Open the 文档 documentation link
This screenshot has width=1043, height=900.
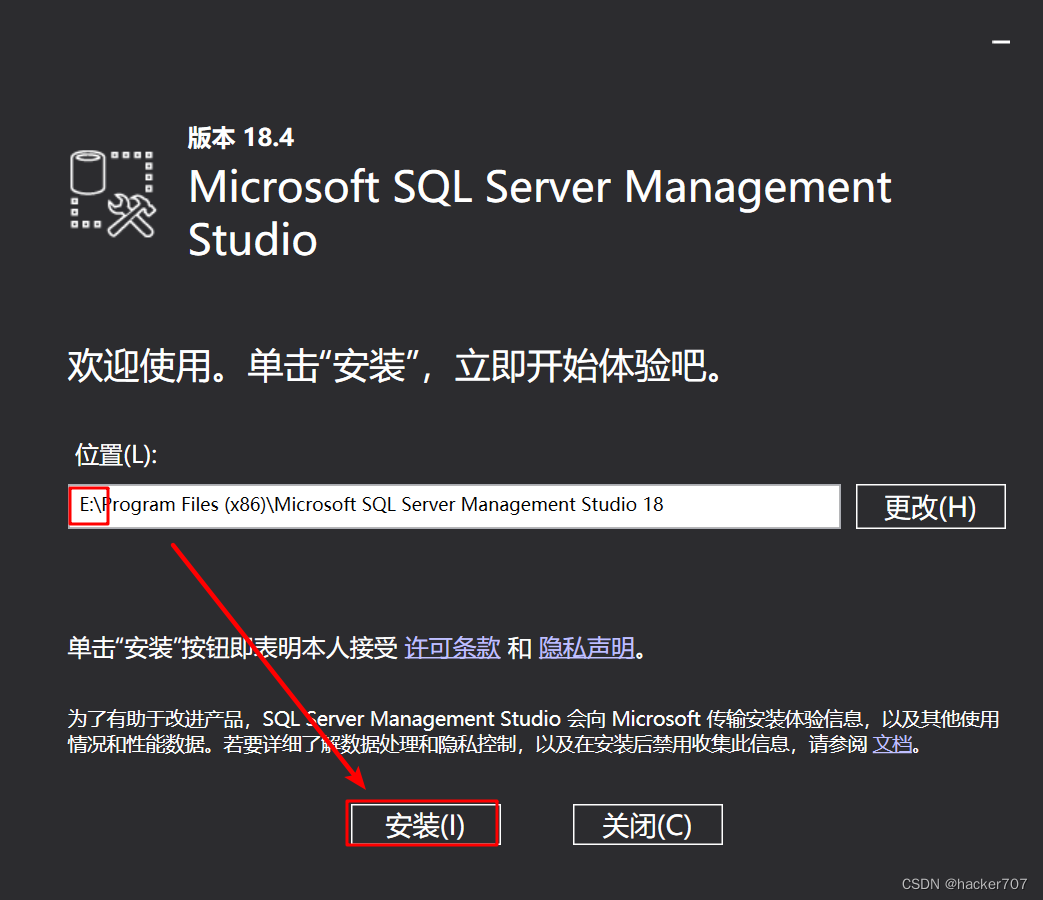point(892,744)
